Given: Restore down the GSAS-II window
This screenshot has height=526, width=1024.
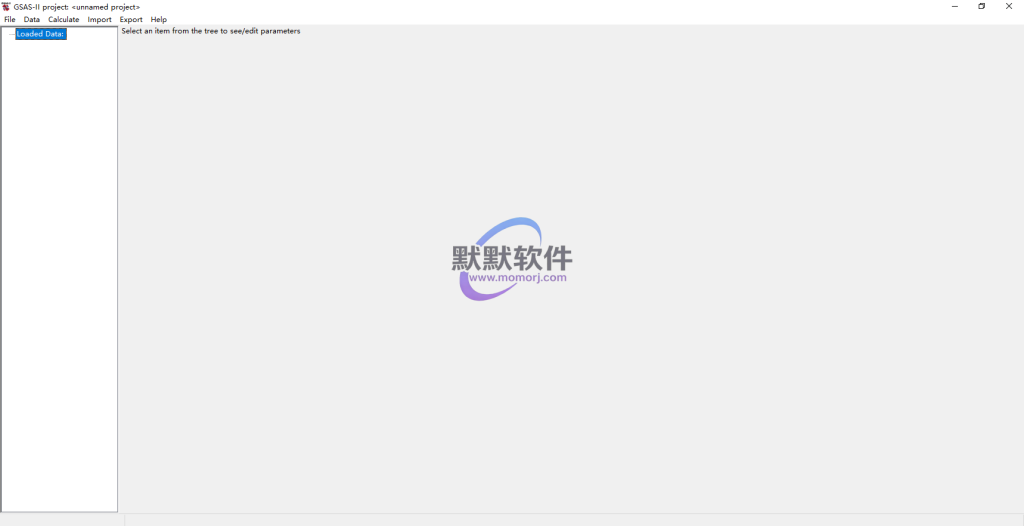Looking at the screenshot, I should (981, 6).
